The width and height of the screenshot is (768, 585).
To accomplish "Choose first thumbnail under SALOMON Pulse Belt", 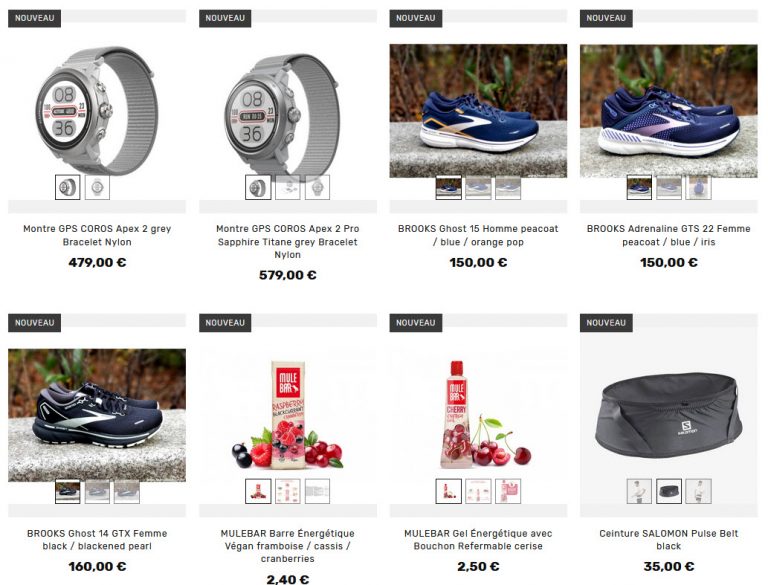I will click(x=639, y=491).
